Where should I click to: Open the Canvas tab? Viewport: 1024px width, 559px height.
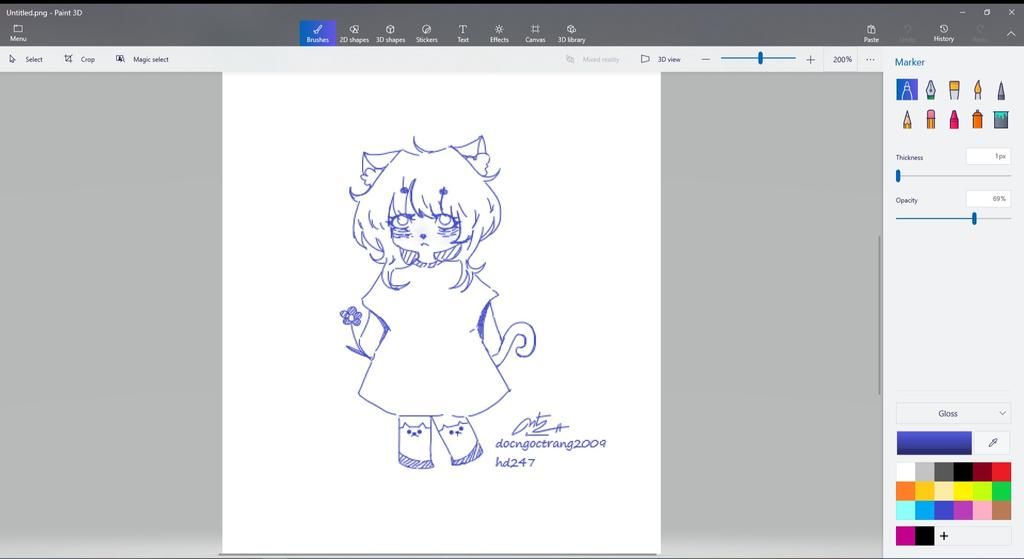pyautogui.click(x=535, y=33)
